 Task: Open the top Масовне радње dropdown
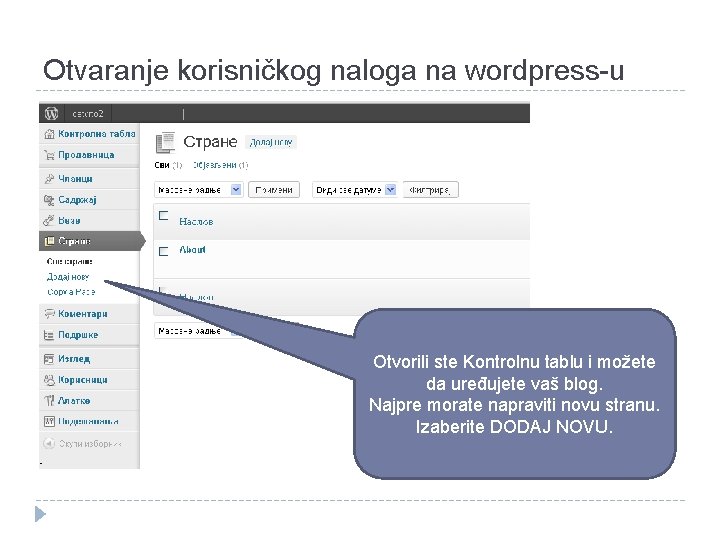pos(198,190)
